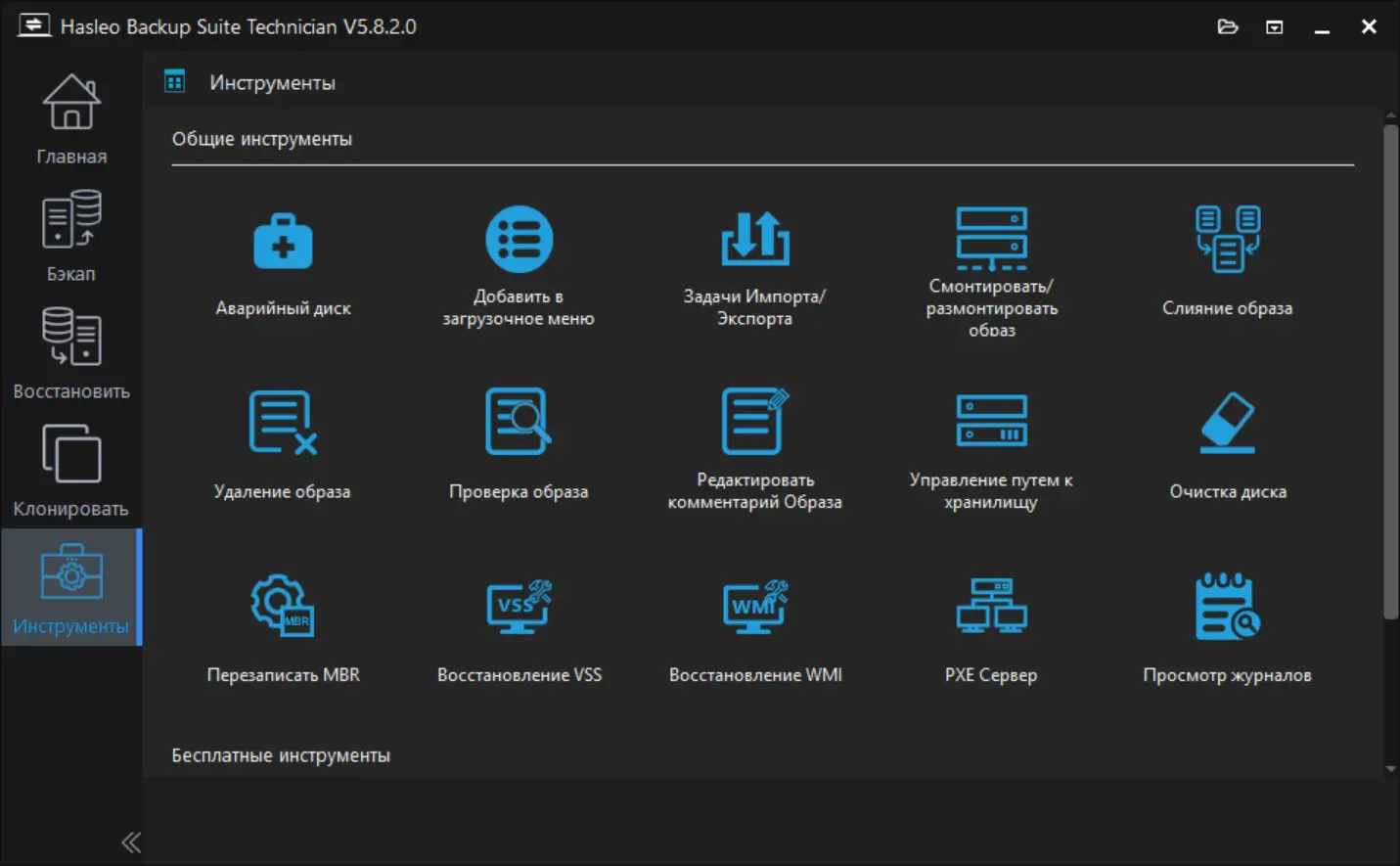Launch the Слияние образа tool
Viewport: 1400px width, 866px height.
pos(1227,241)
